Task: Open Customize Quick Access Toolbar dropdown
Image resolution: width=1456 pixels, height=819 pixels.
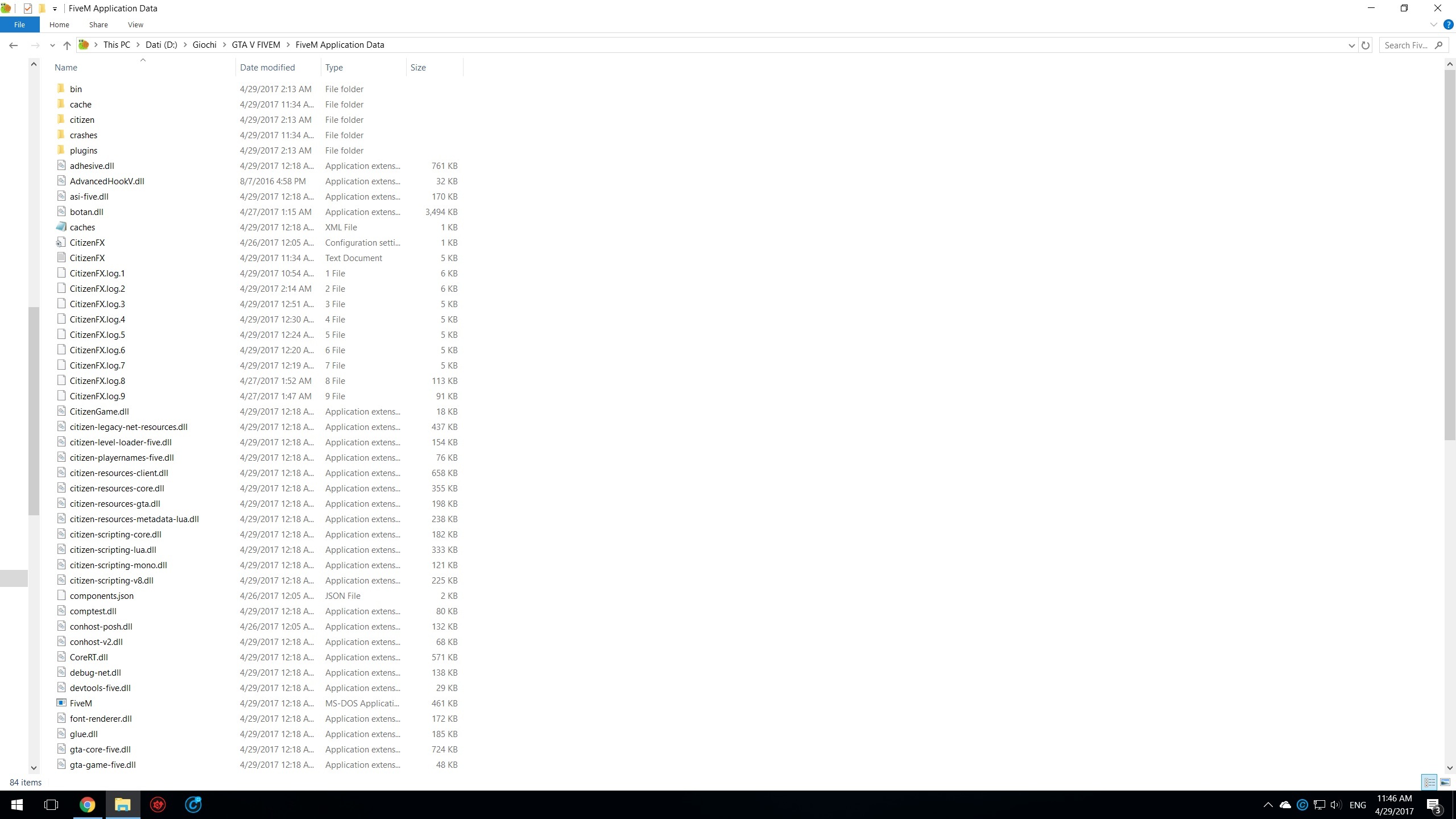Action: (55, 9)
